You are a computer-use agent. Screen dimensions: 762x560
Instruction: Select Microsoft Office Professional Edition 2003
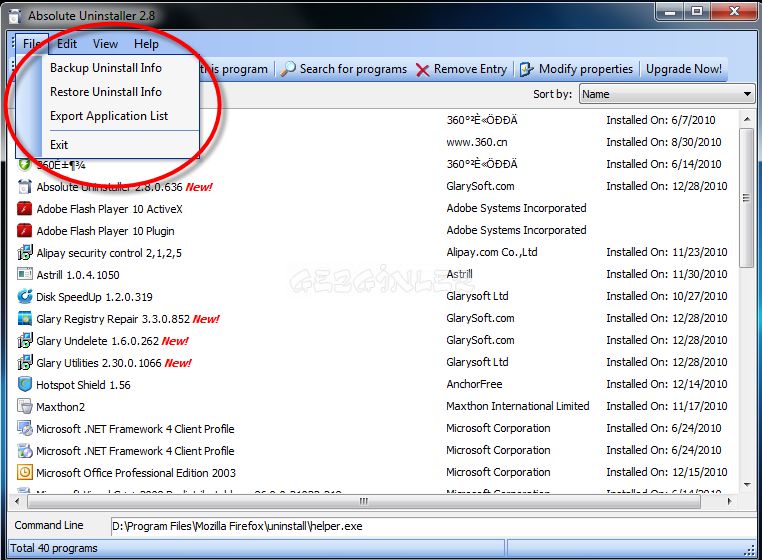point(136,473)
